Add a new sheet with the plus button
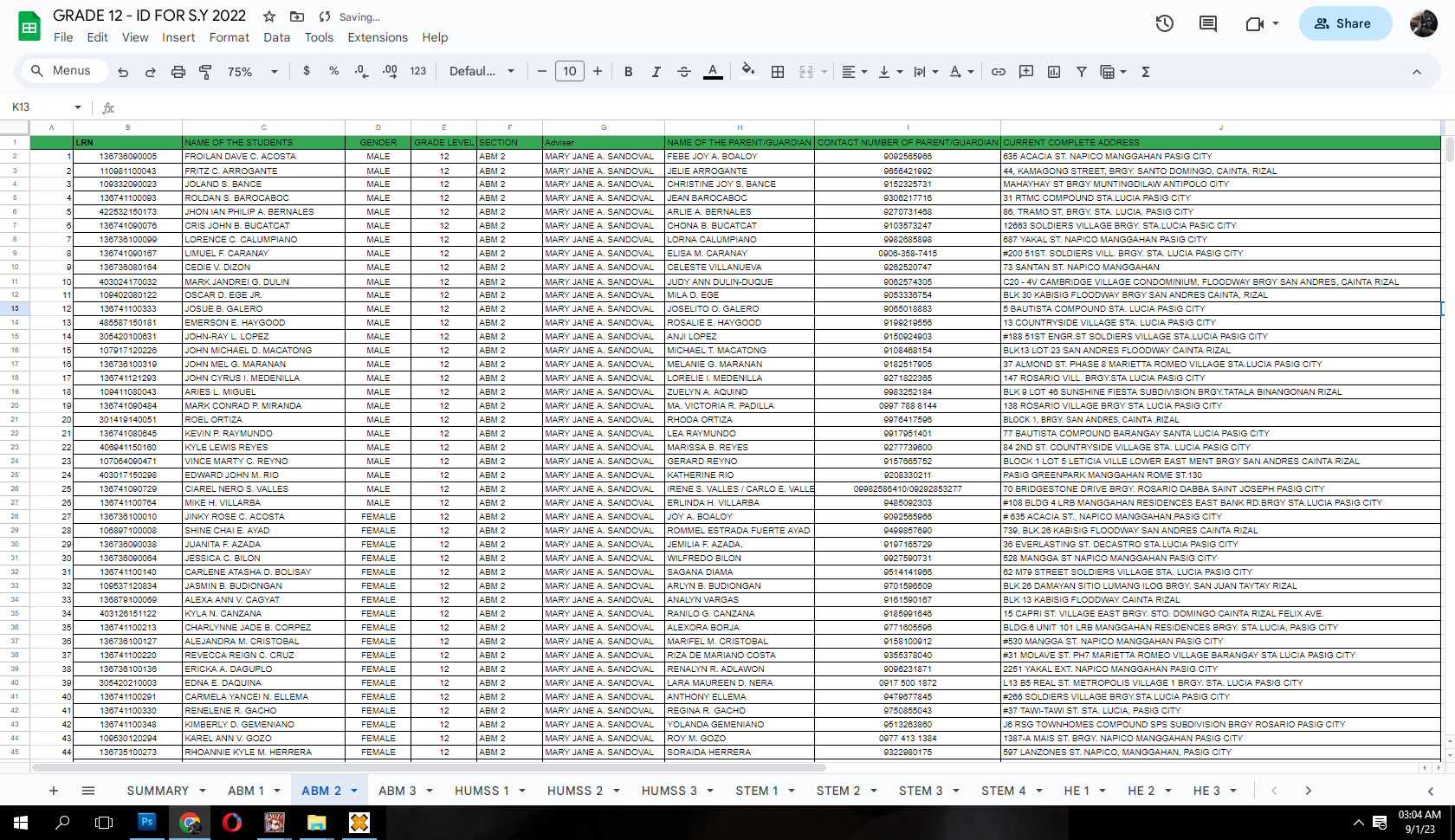Viewport: 1455px width, 840px height. tap(54, 791)
